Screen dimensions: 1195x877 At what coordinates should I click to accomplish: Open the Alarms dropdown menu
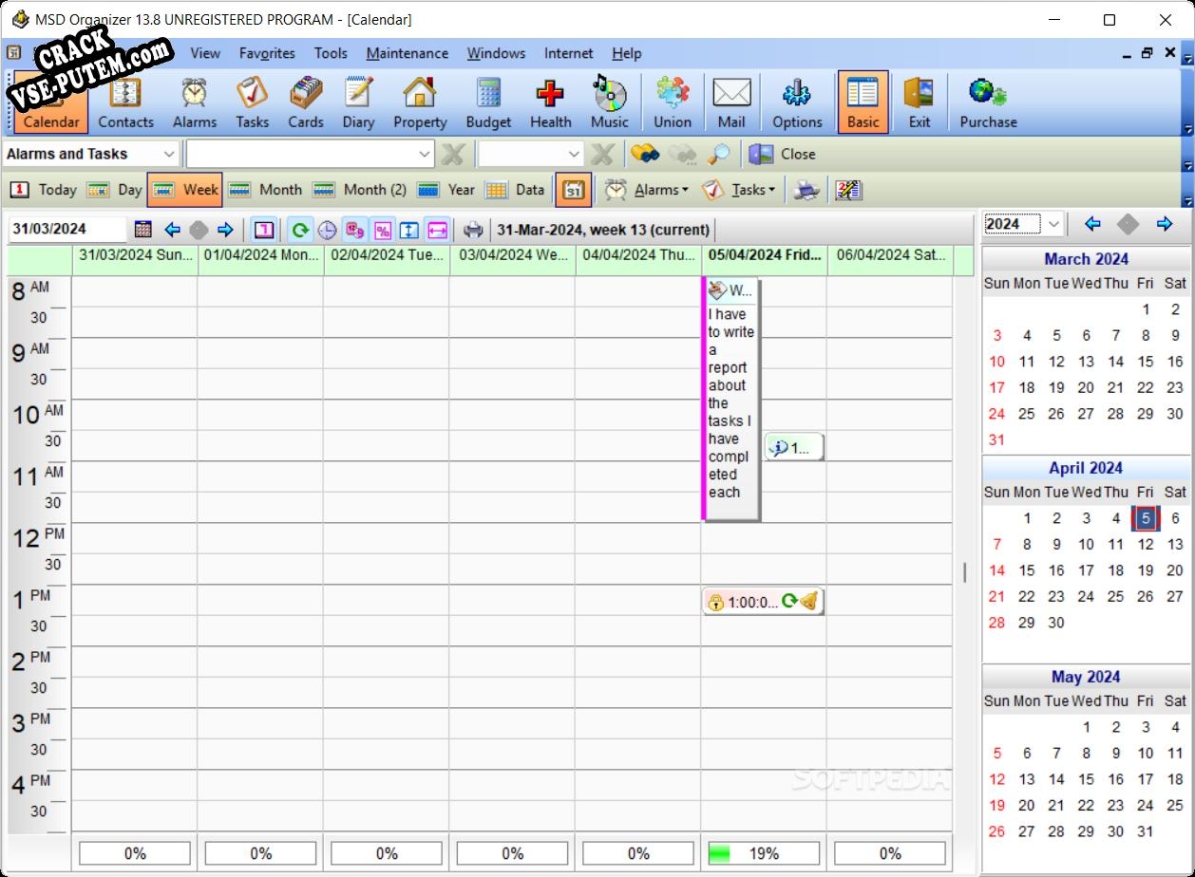pos(648,190)
